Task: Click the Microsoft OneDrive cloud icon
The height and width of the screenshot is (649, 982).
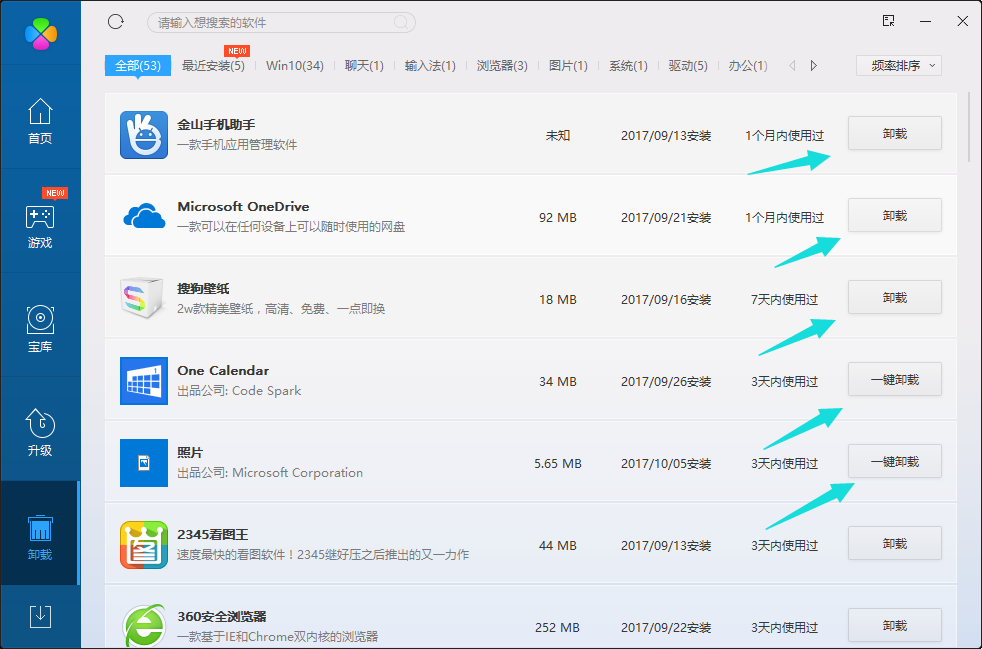Action: pyautogui.click(x=143, y=216)
